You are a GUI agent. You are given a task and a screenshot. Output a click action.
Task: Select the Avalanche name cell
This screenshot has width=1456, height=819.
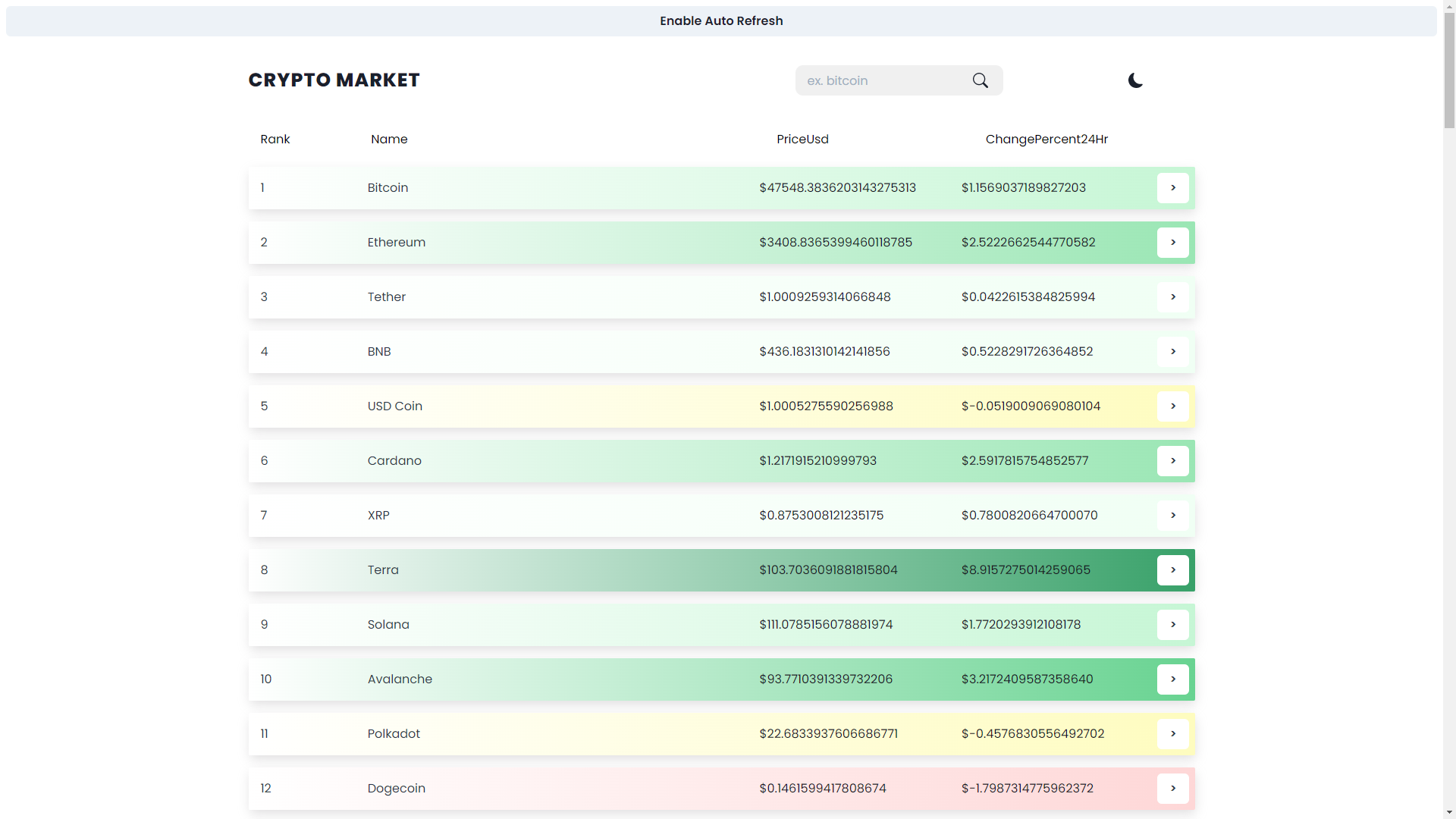click(x=400, y=679)
